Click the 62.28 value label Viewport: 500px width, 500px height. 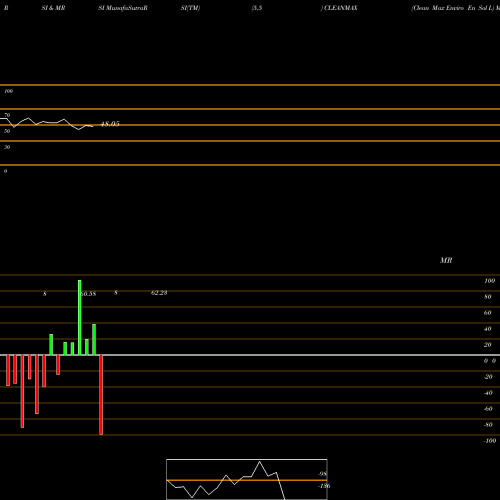tap(159, 293)
